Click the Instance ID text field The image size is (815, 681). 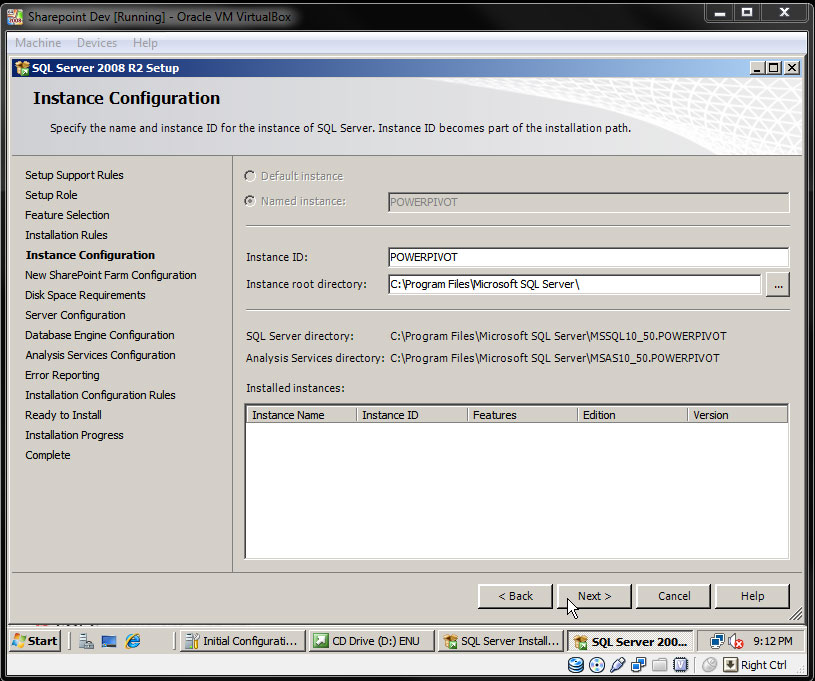tap(588, 257)
